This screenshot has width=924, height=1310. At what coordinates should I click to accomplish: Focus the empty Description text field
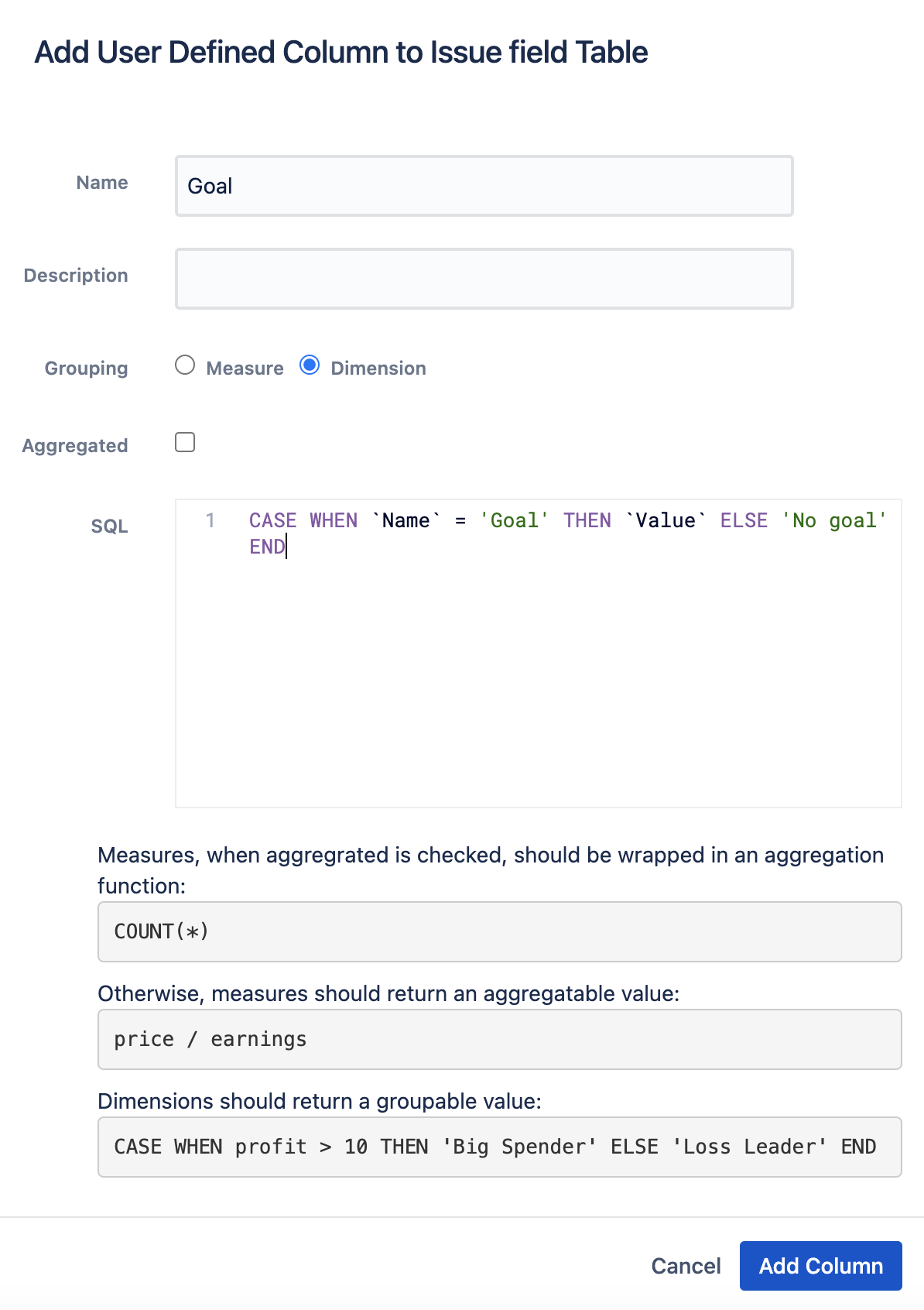coord(484,279)
